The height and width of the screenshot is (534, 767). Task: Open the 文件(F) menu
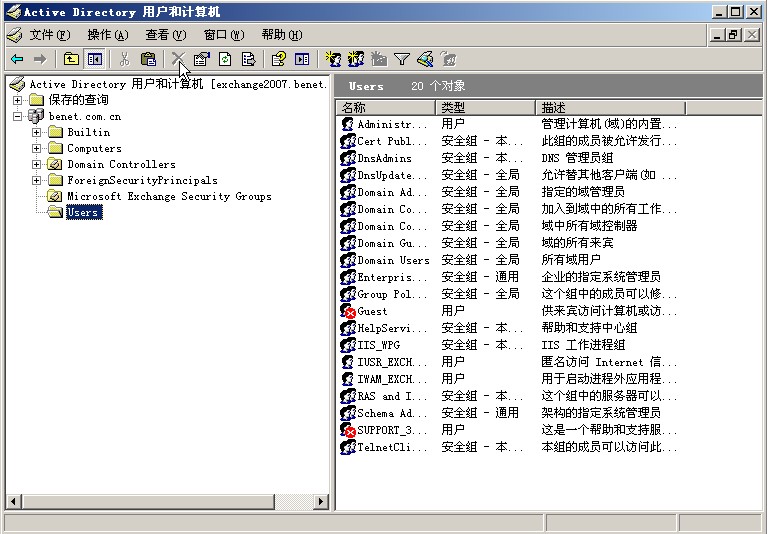coord(49,35)
